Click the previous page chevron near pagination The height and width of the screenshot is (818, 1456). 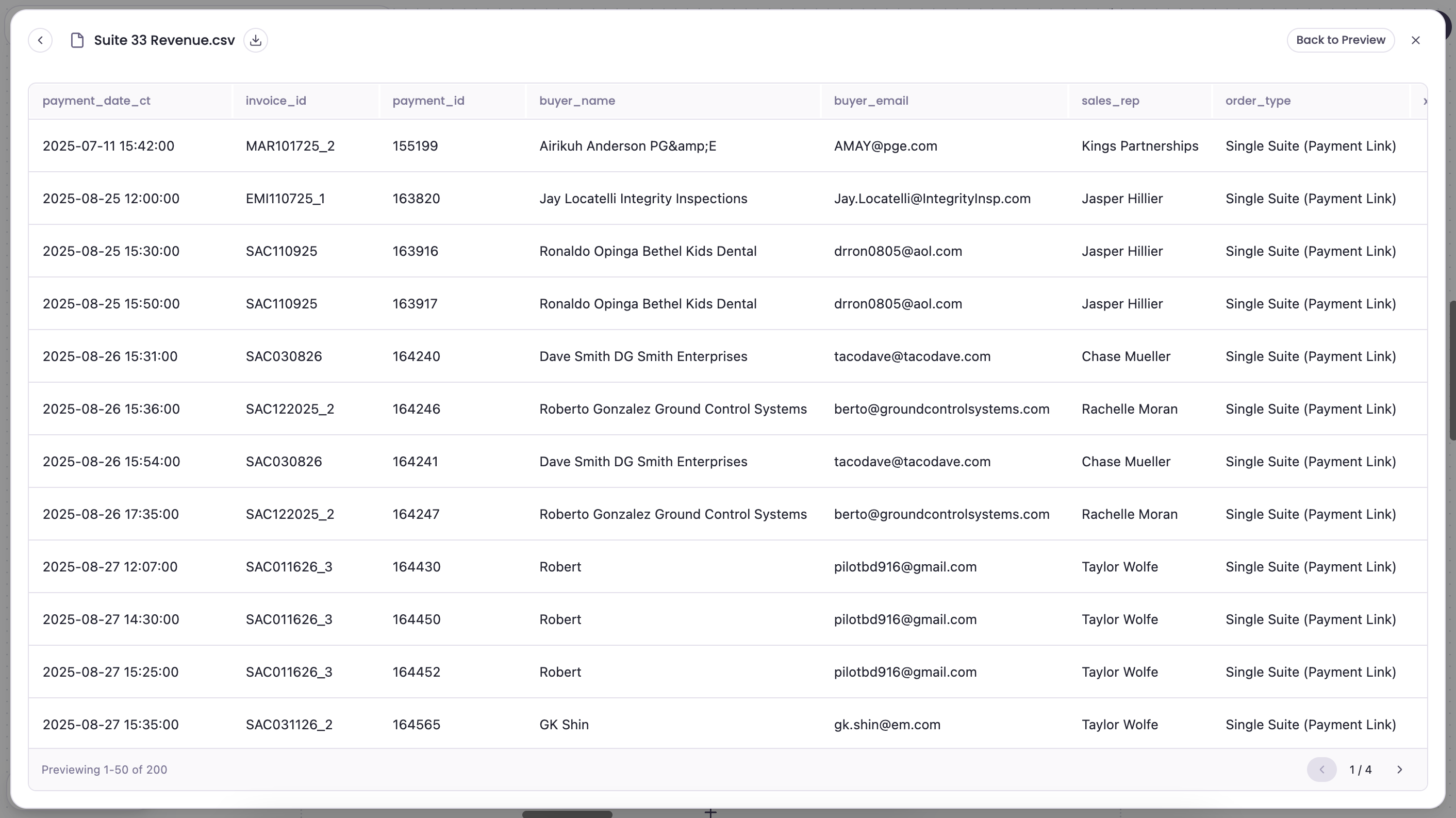[1321, 770]
